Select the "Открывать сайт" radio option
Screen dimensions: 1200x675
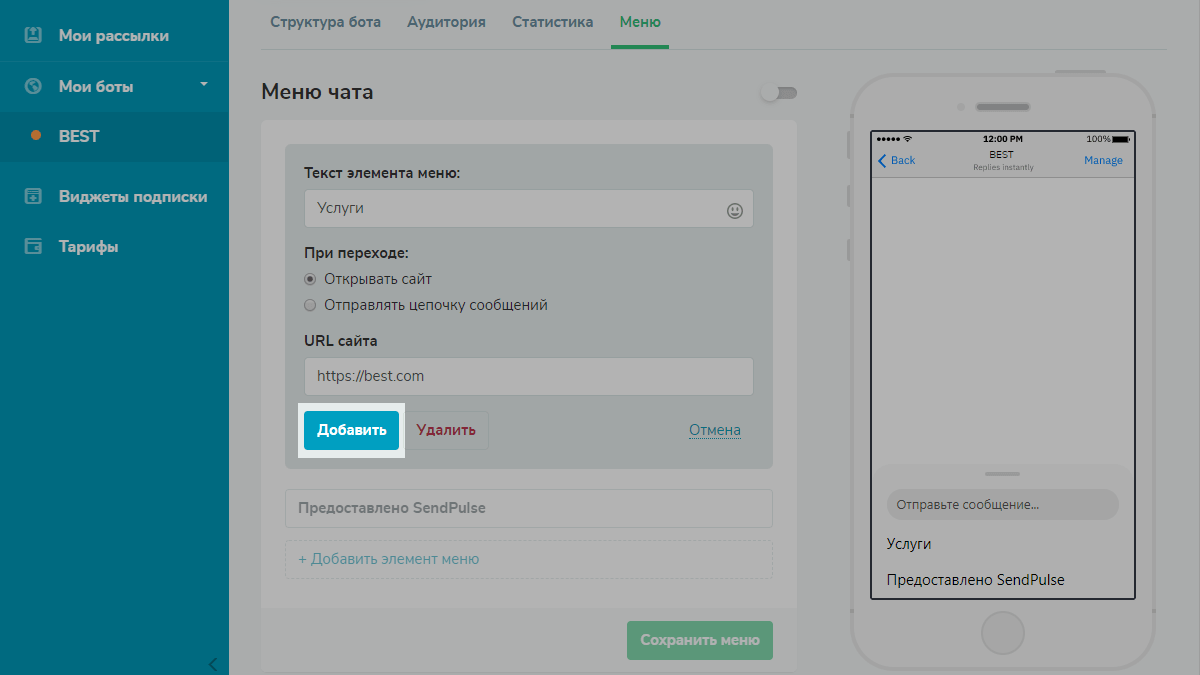(x=310, y=279)
